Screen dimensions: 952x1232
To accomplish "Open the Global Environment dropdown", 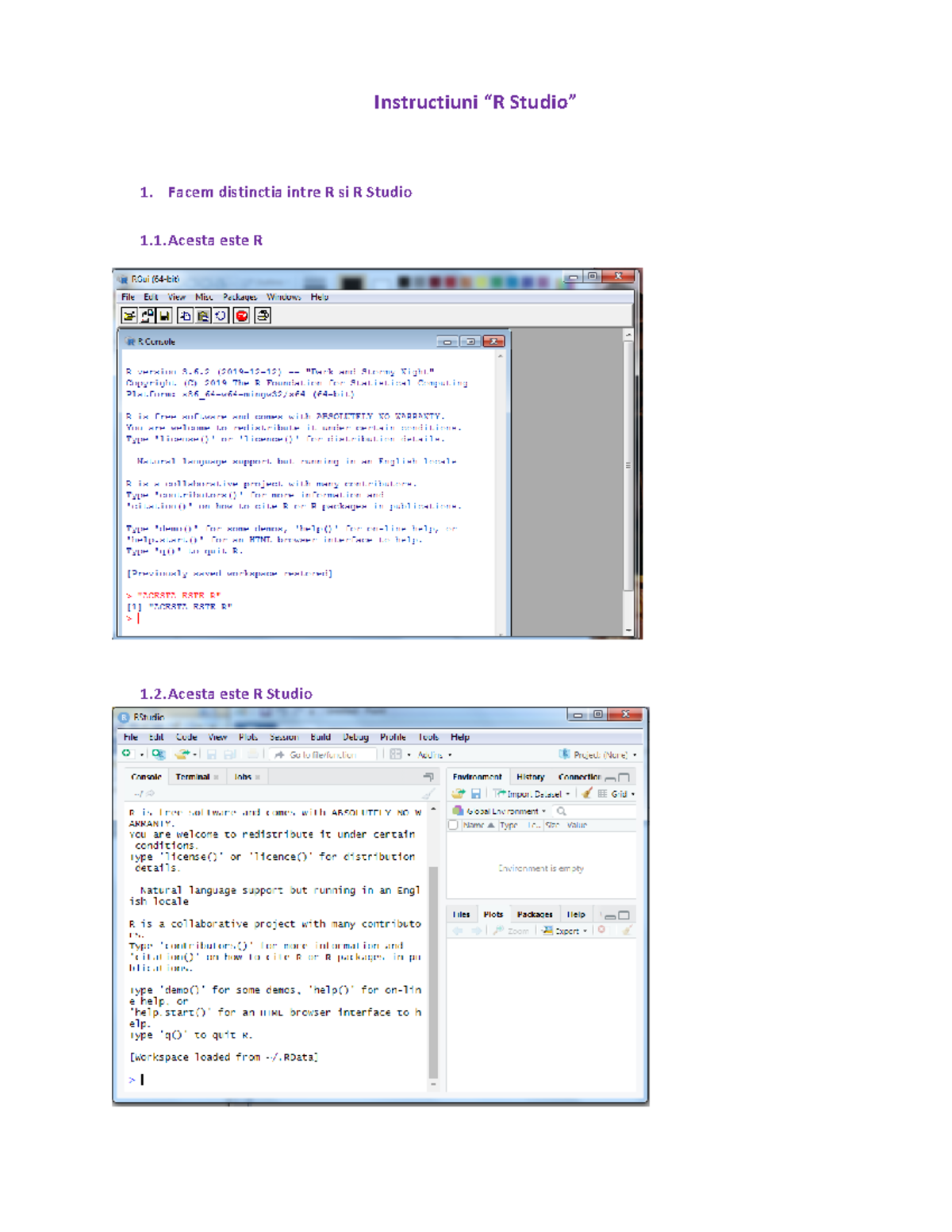I will click(x=503, y=811).
